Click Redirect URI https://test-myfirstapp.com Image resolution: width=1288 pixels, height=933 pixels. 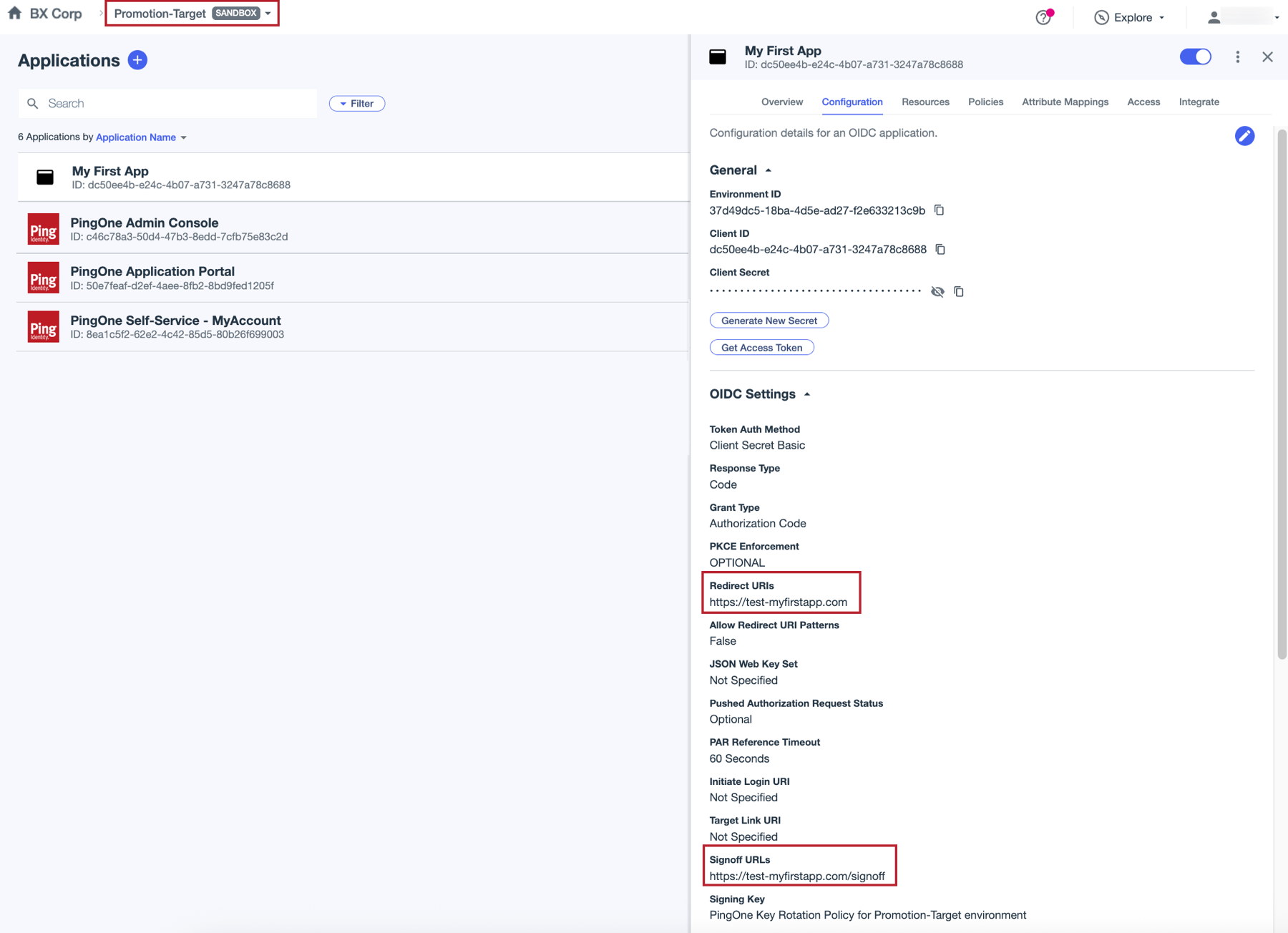[x=778, y=602]
